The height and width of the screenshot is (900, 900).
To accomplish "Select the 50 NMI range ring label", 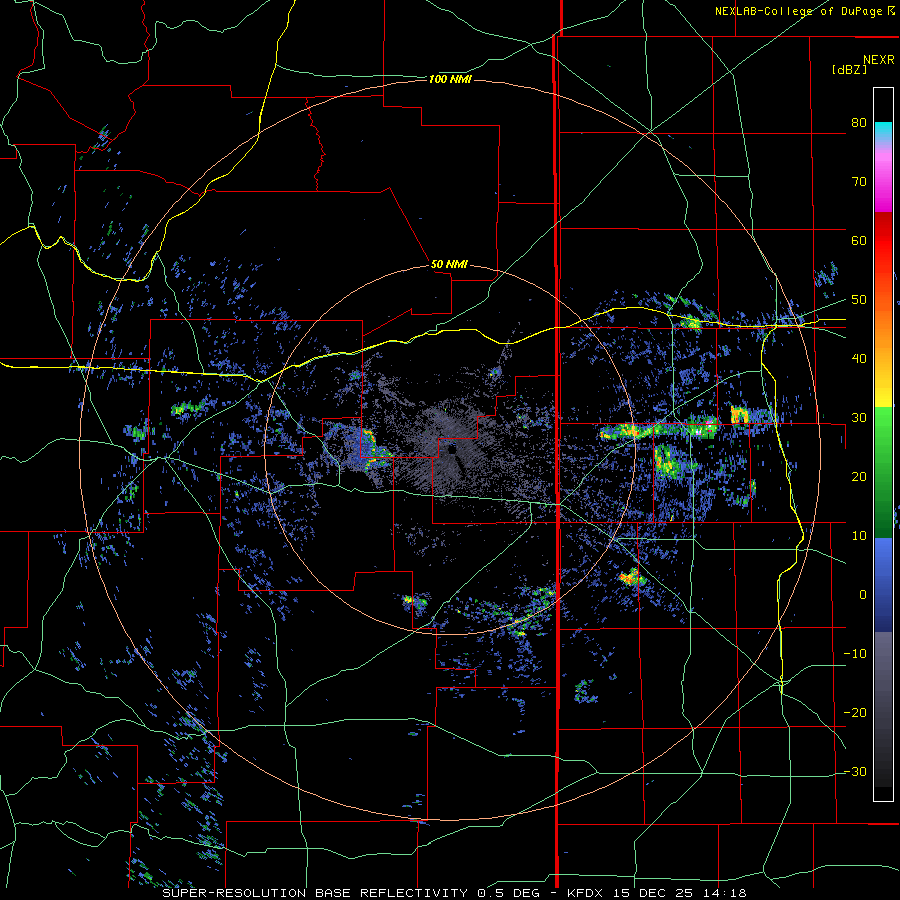I will point(449,264).
